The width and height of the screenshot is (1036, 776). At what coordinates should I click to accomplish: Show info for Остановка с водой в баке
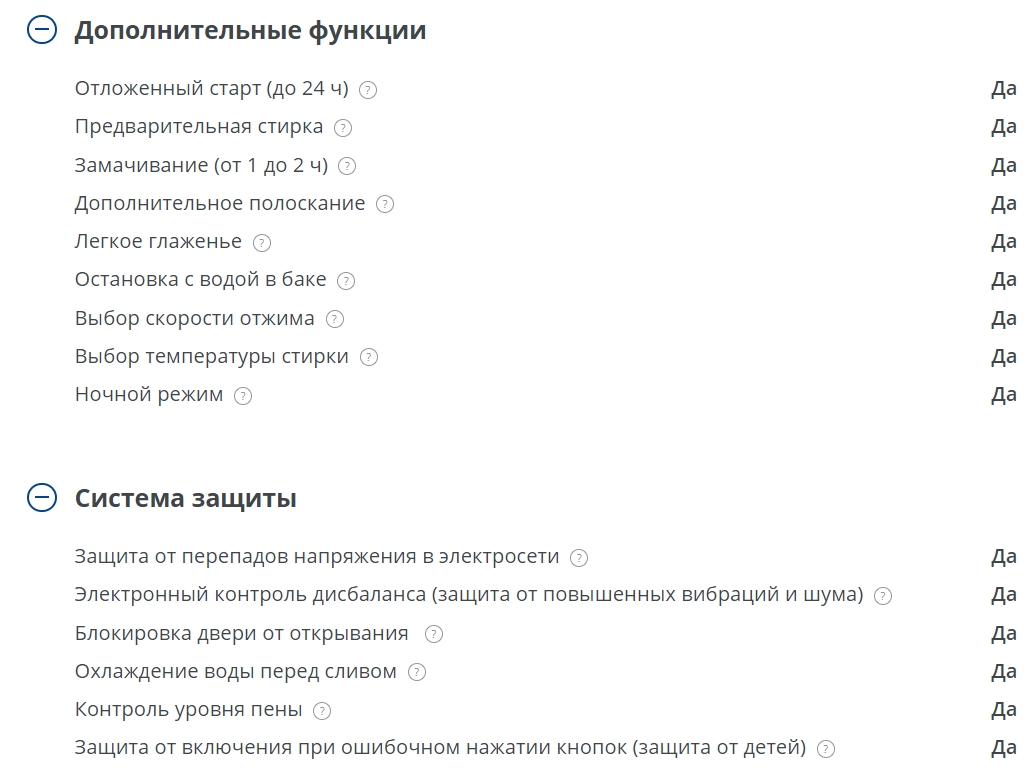[346, 281]
